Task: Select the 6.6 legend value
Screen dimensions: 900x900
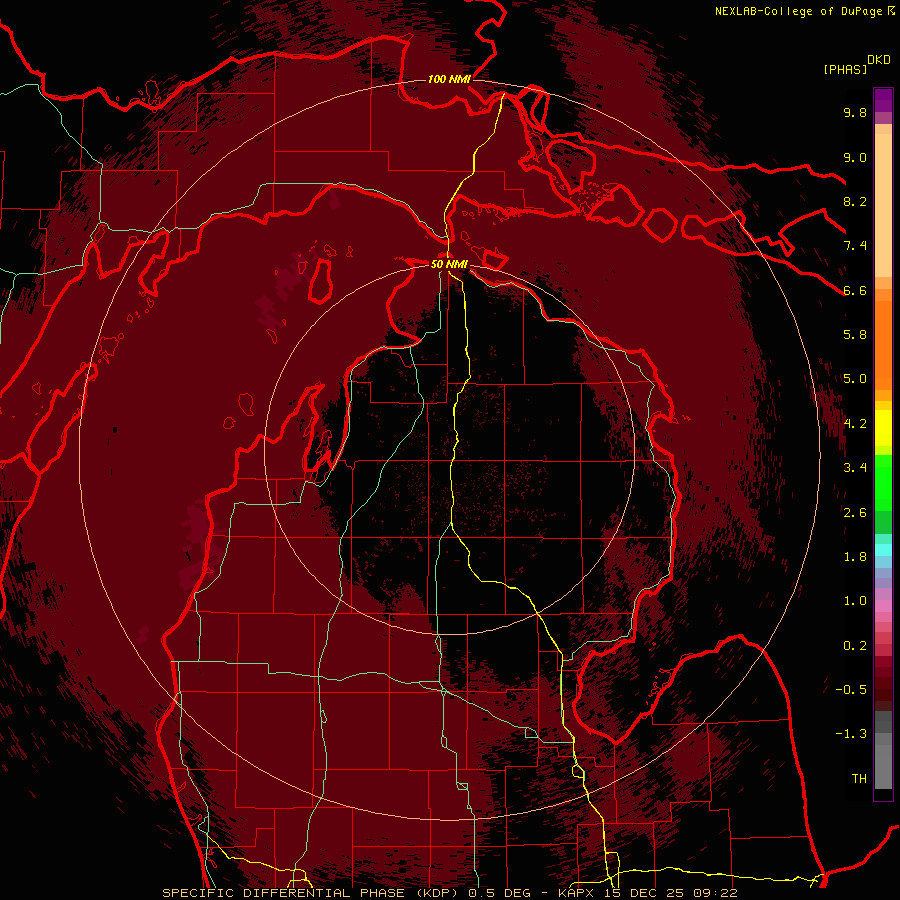Action: coord(855,290)
